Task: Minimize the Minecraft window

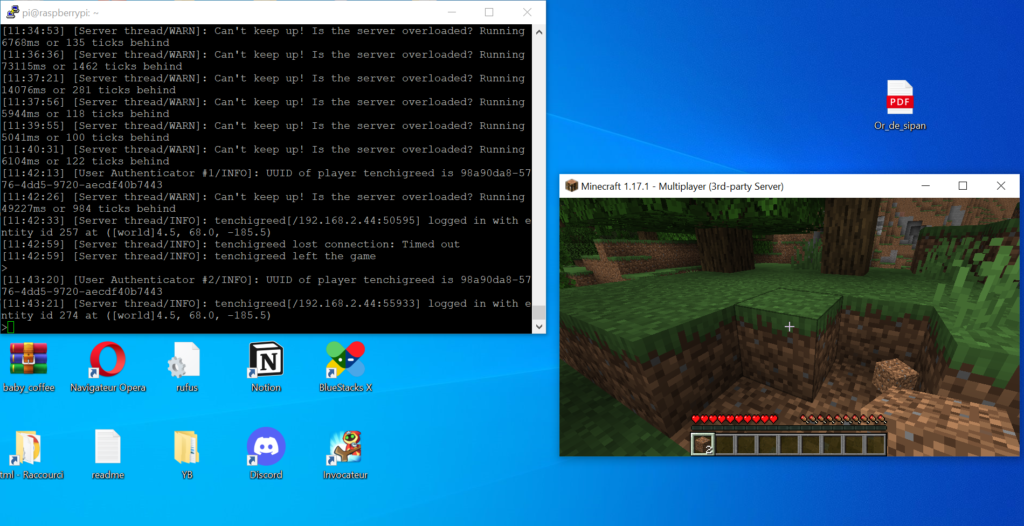Action: click(x=925, y=186)
